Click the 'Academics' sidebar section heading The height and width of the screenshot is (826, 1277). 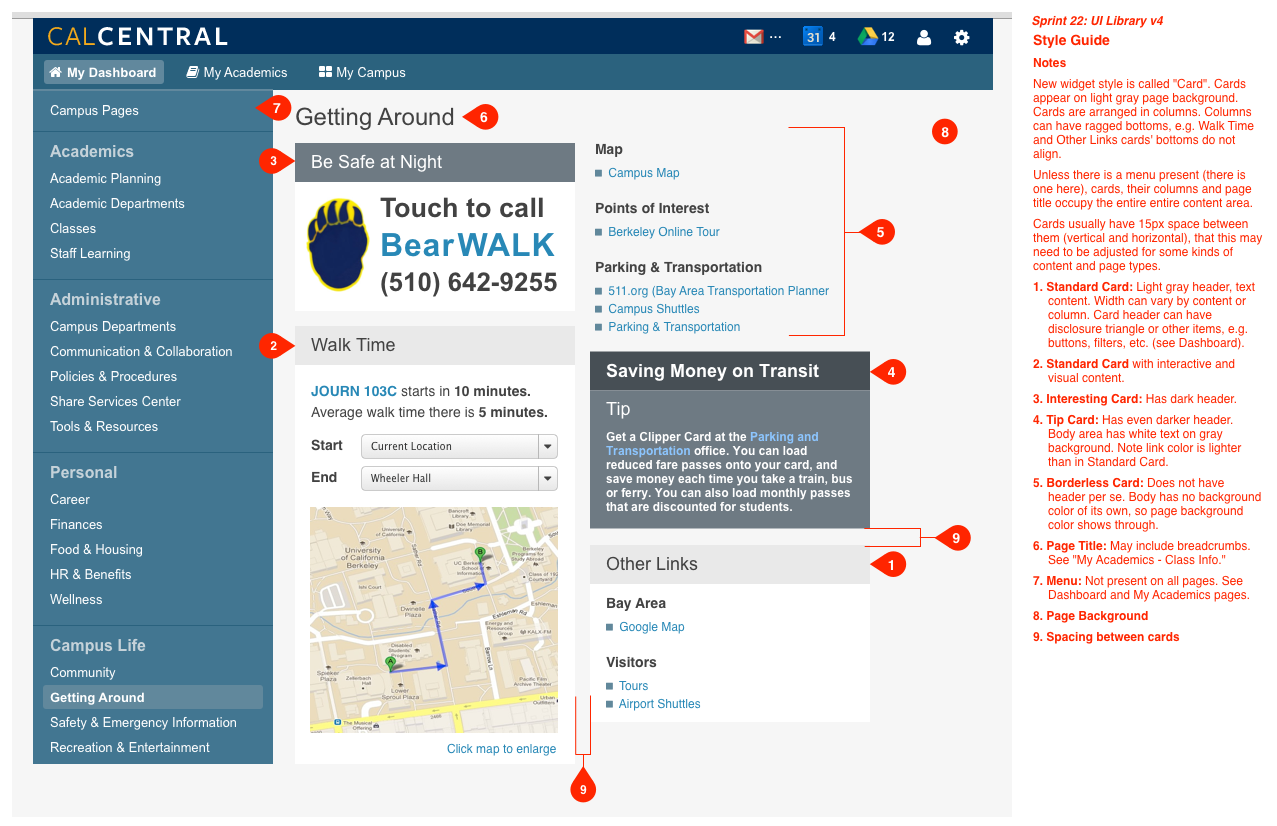92,151
